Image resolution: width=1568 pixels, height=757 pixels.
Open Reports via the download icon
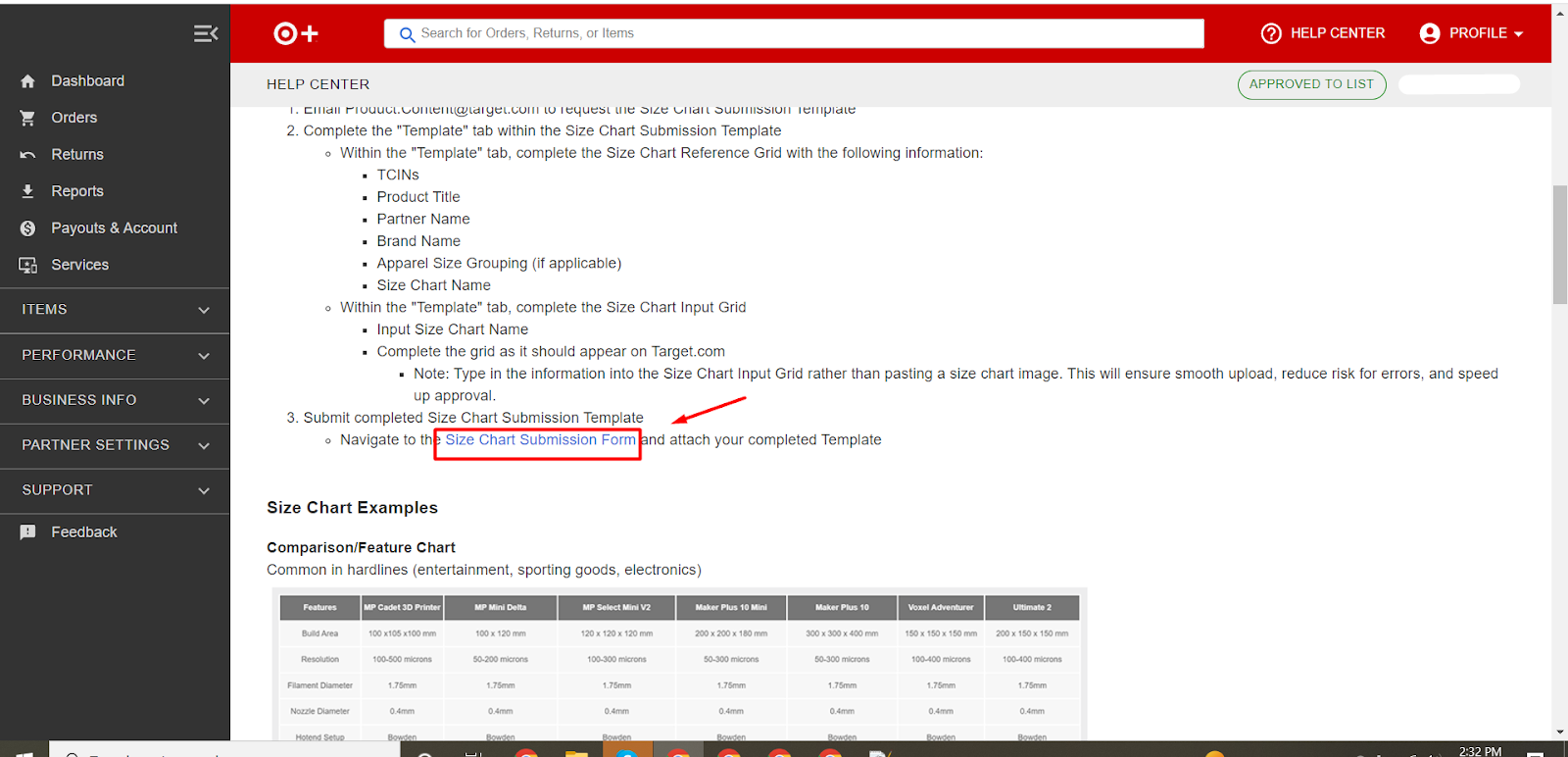[x=27, y=191]
